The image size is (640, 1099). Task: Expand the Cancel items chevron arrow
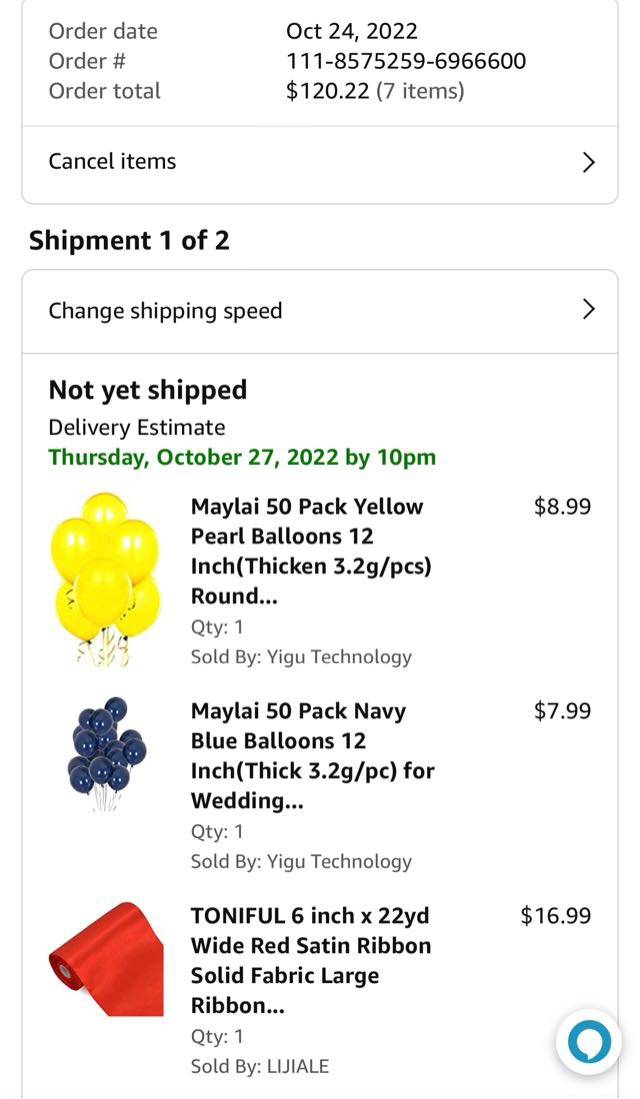588,162
